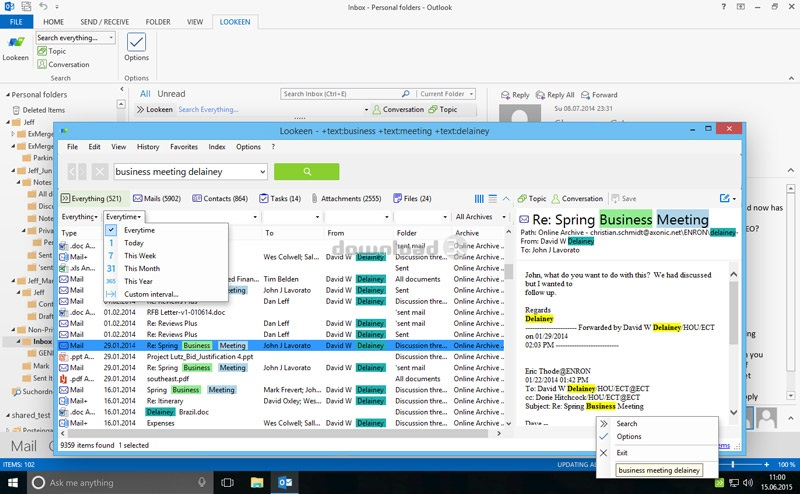Click the clear search X button
This screenshot has height=494, width=800.
click(x=99, y=171)
